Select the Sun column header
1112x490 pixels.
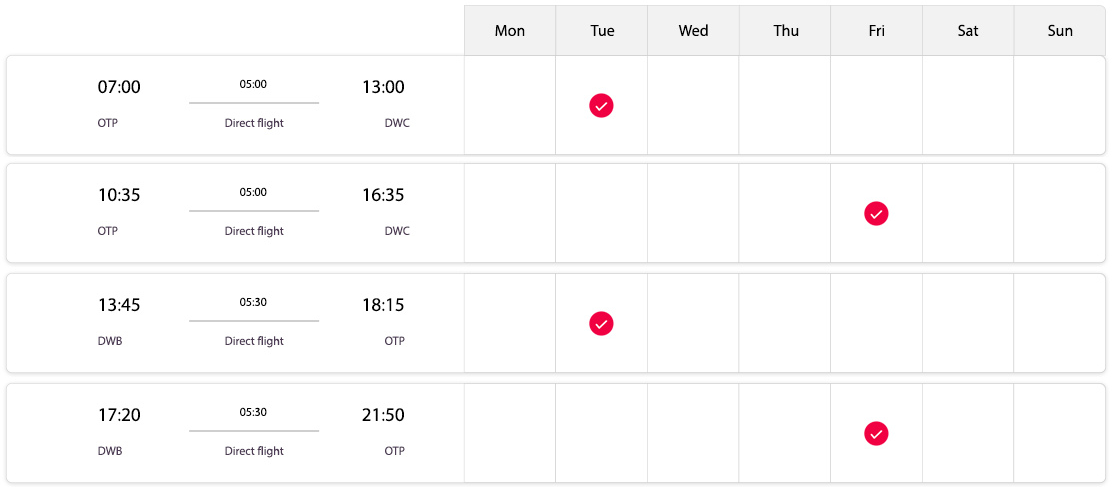pyautogui.click(x=1060, y=30)
